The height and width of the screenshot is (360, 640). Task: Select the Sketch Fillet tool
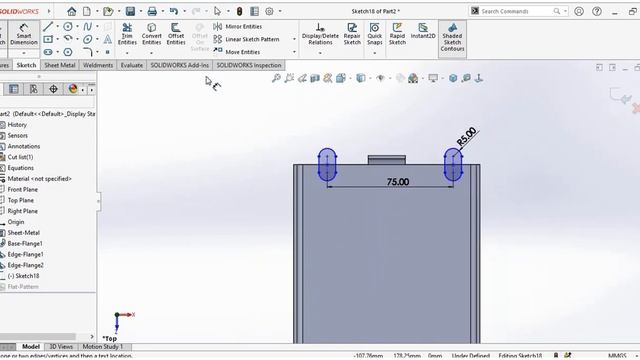87,52
